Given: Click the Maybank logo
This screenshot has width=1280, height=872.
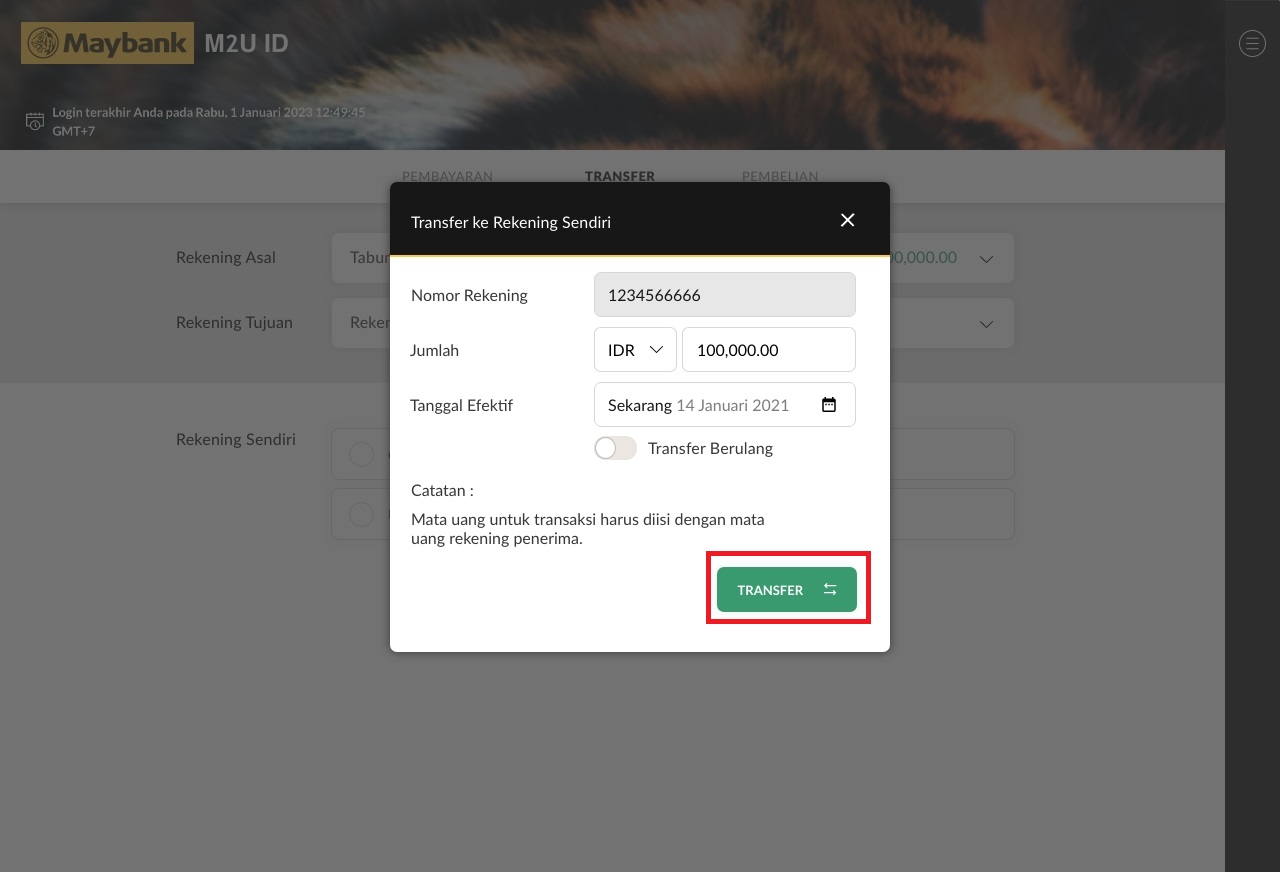Looking at the screenshot, I should click(107, 43).
